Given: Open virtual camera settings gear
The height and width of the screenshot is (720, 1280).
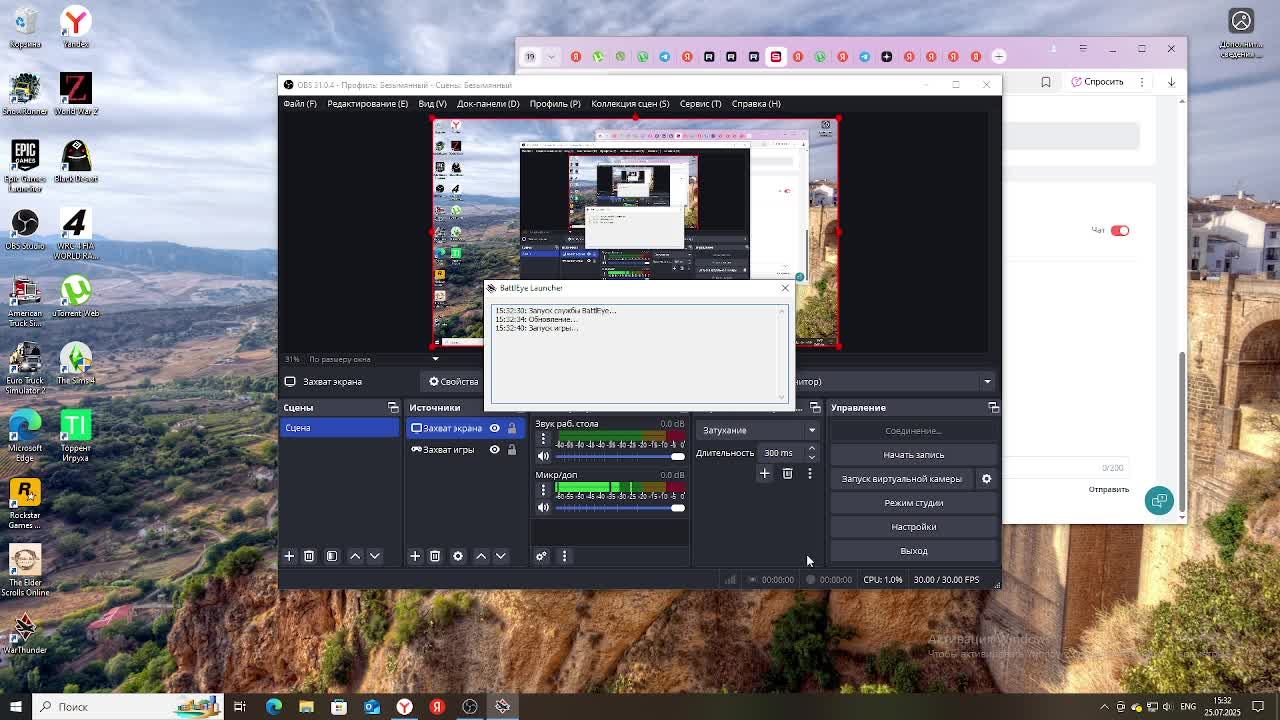Looking at the screenshot, I should [x=986, y=479].
